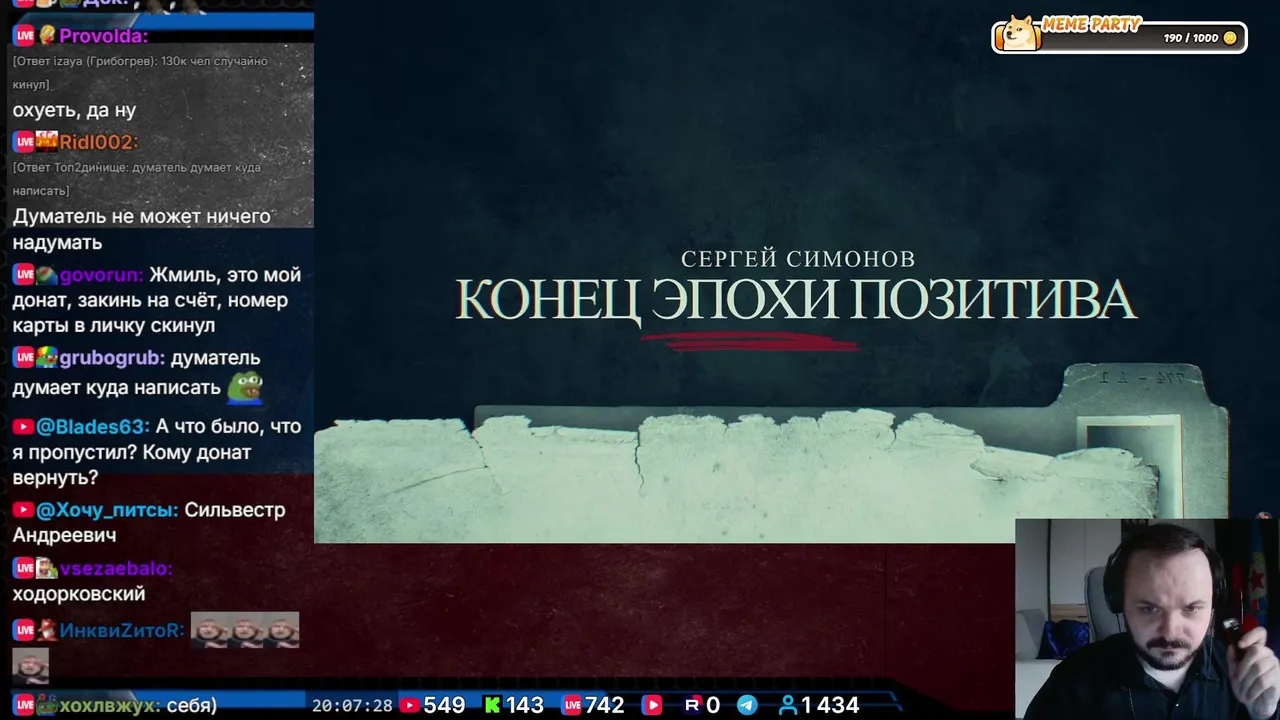Click the message 'Думатель не может ничего надумать'
Image resolution: width=1280 pixels, height=720 pixels.
point(142,229)
